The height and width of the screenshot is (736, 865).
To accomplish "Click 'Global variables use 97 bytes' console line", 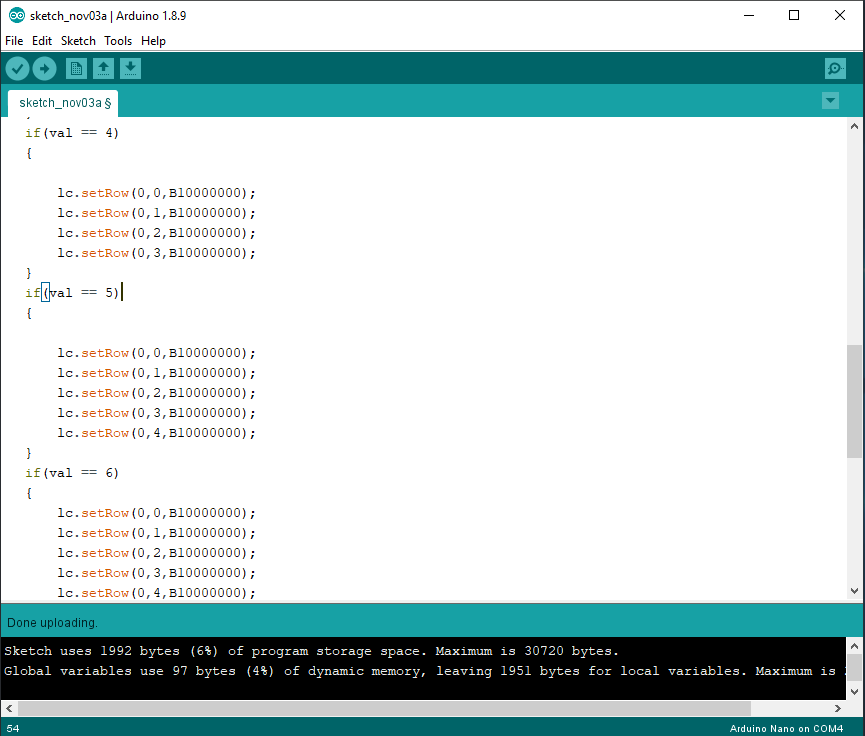I will click(x=425, y=671).
